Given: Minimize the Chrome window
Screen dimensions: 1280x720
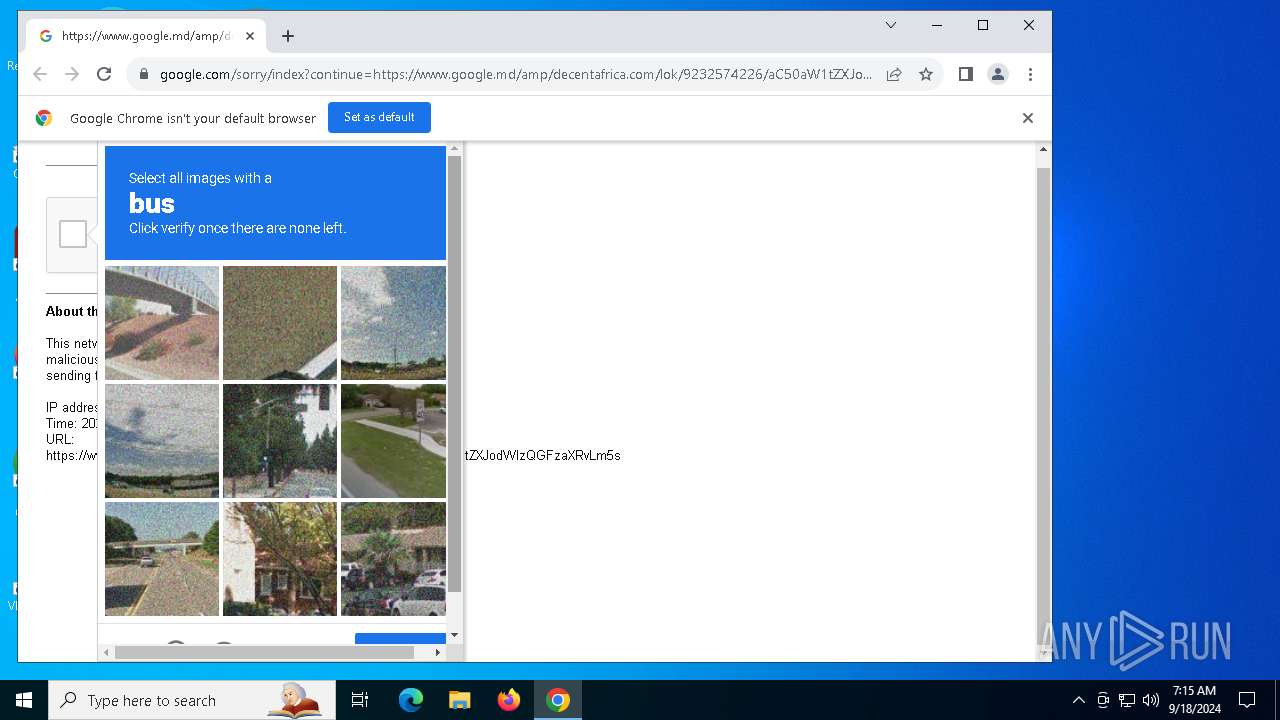Looking at the screenshot, I should (937, 25).
